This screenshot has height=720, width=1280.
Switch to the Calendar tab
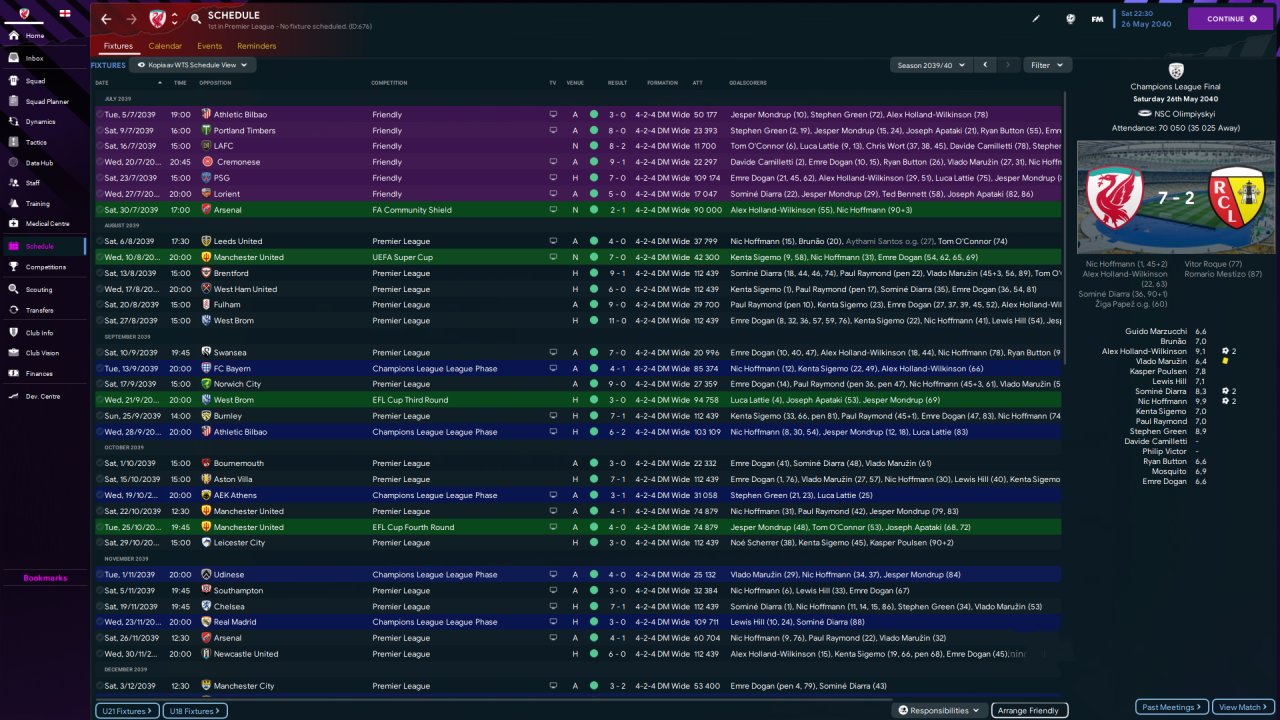click(x=165, y=46)
